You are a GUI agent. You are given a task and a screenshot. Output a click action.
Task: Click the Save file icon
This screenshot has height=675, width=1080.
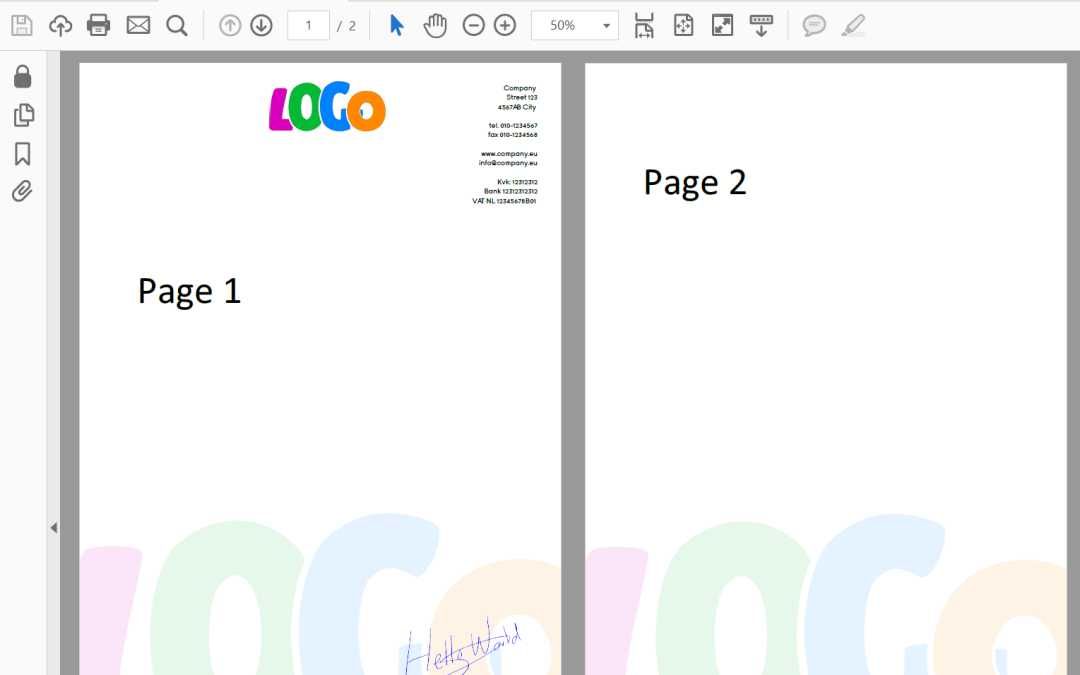(x=22, y=26)
